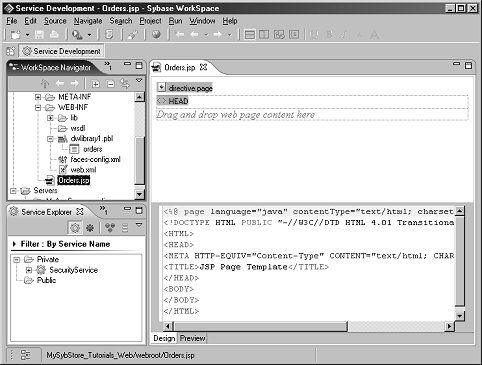Click the Up arrow in WorkSpace Navigator

[45, 83]
